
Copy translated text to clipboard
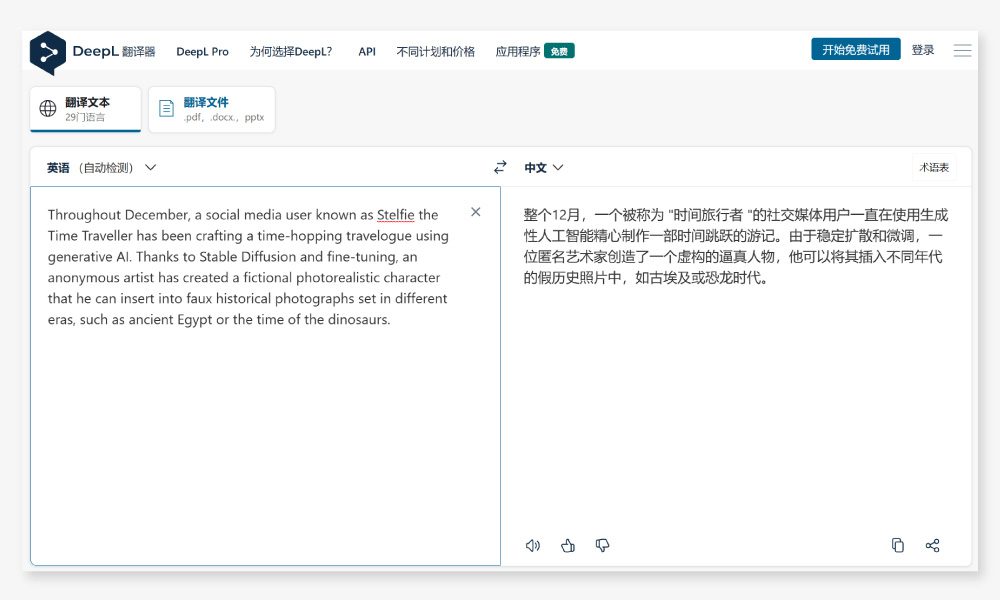tap(898, 545)
